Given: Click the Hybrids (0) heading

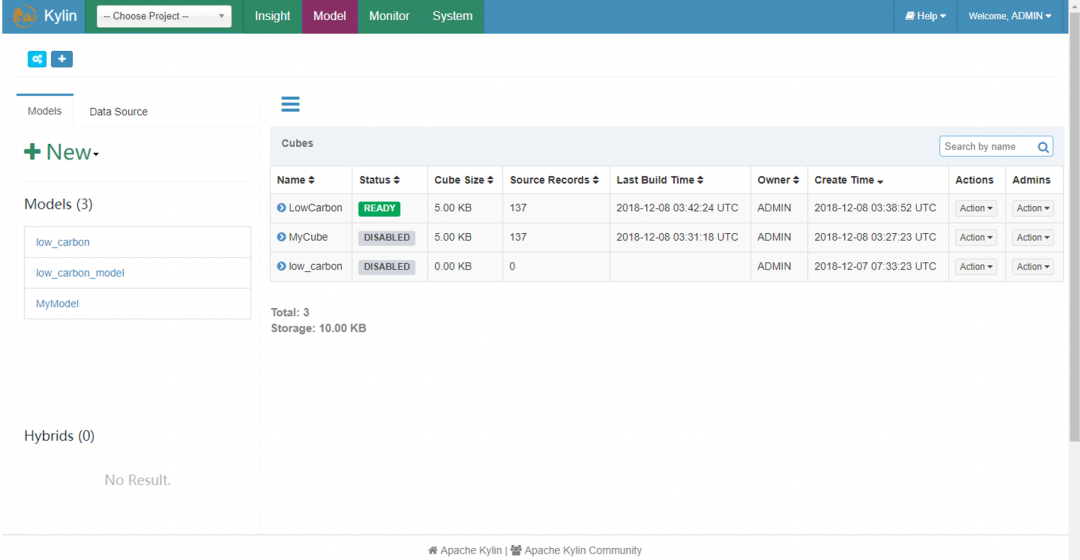Looking at the screenshot, I should pos(59,436).
